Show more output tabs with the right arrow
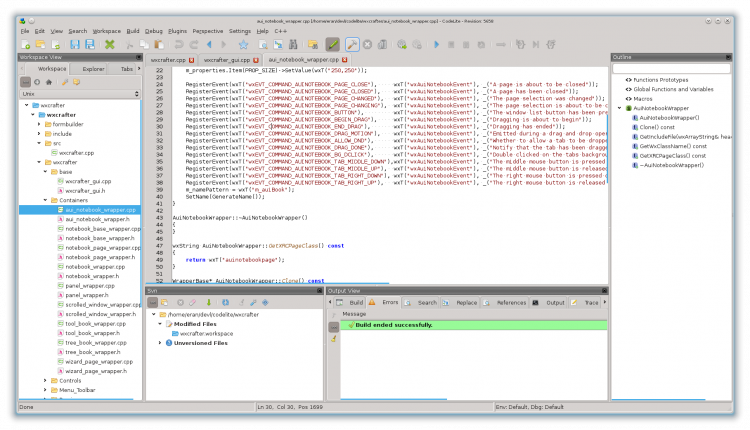The width and height of the screenshot is (750, 430). (605, 302)
